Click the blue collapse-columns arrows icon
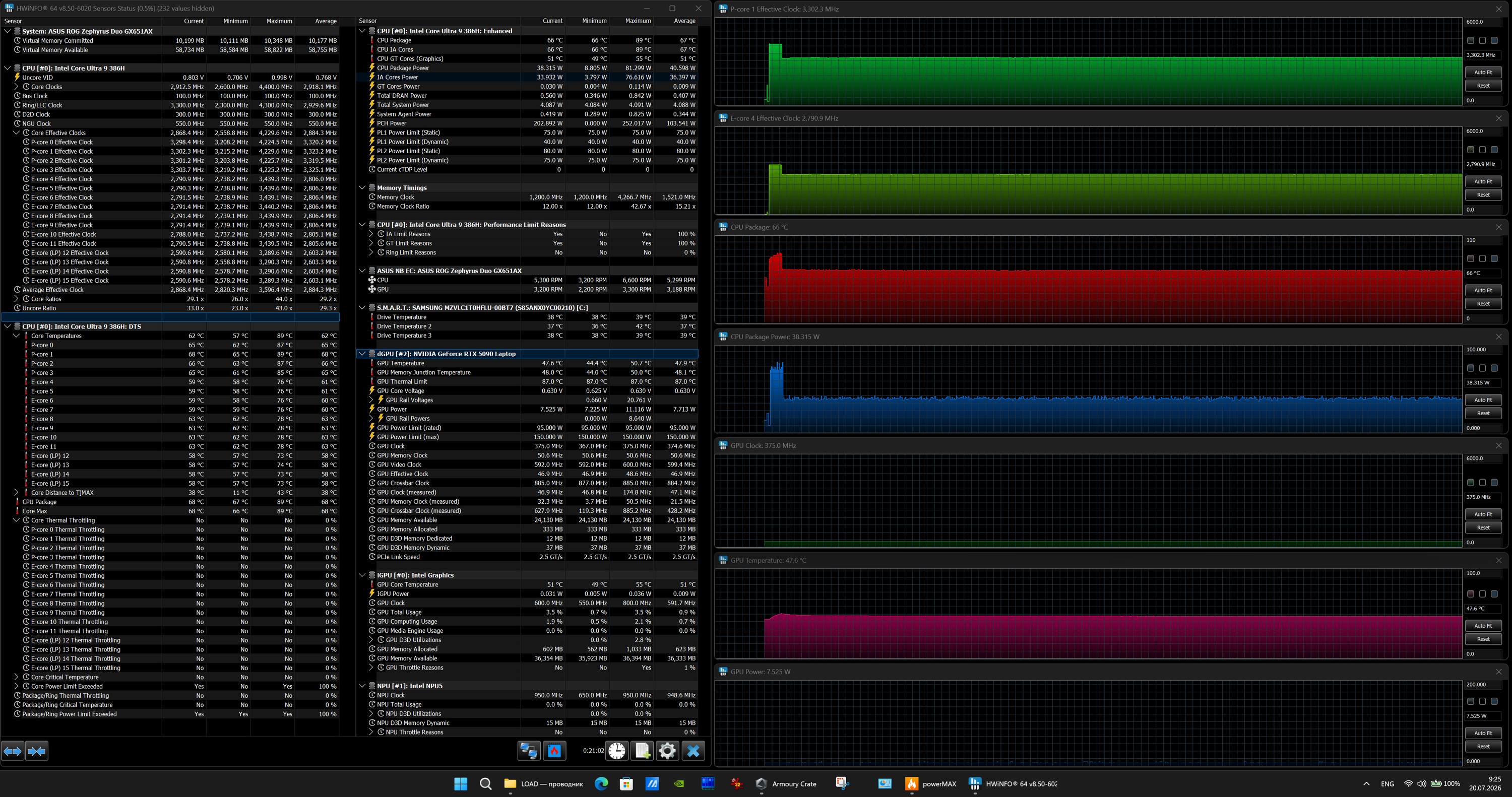The image size is (1512, 797). [x=36, y=751]
